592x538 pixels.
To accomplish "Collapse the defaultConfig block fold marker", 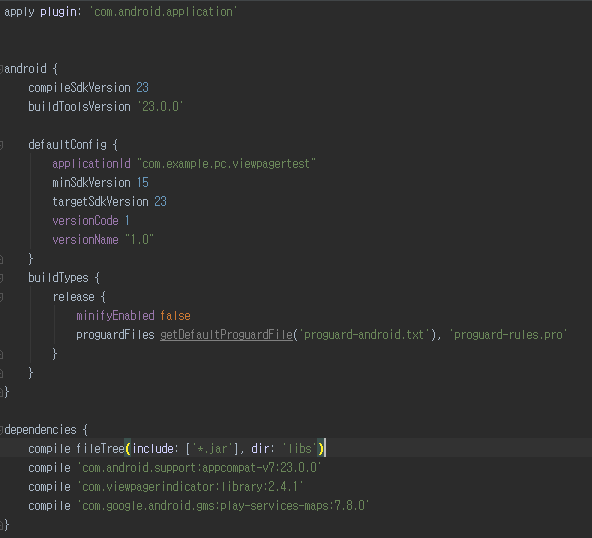I will click(x=1, y=145).
